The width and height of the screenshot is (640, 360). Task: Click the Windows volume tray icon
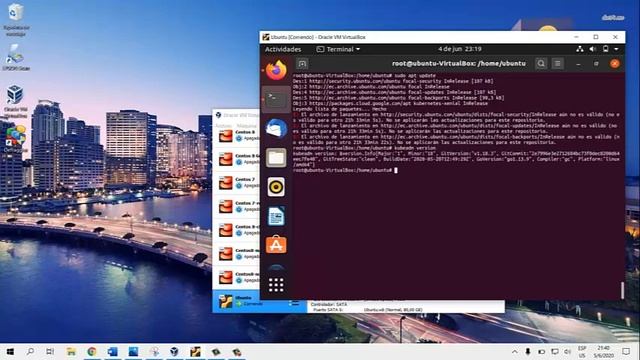click(x=567, y=351)
